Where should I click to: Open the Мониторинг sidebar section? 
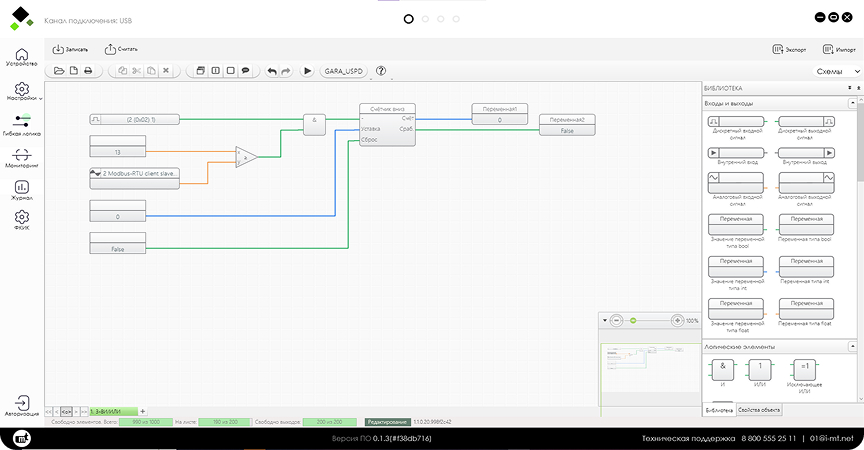(x=22, y=158)
